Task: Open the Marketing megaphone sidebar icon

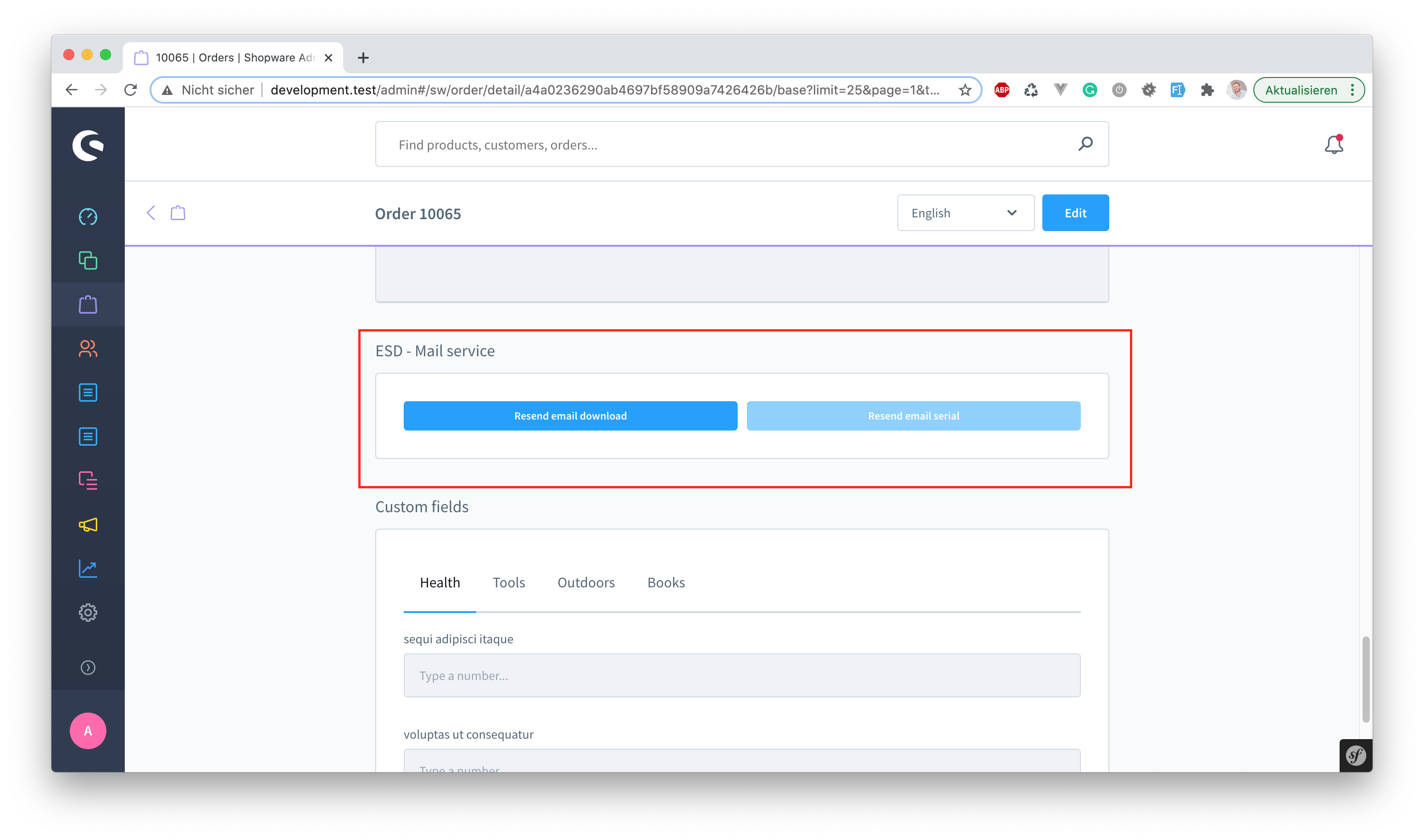Action: coord(88,525)
